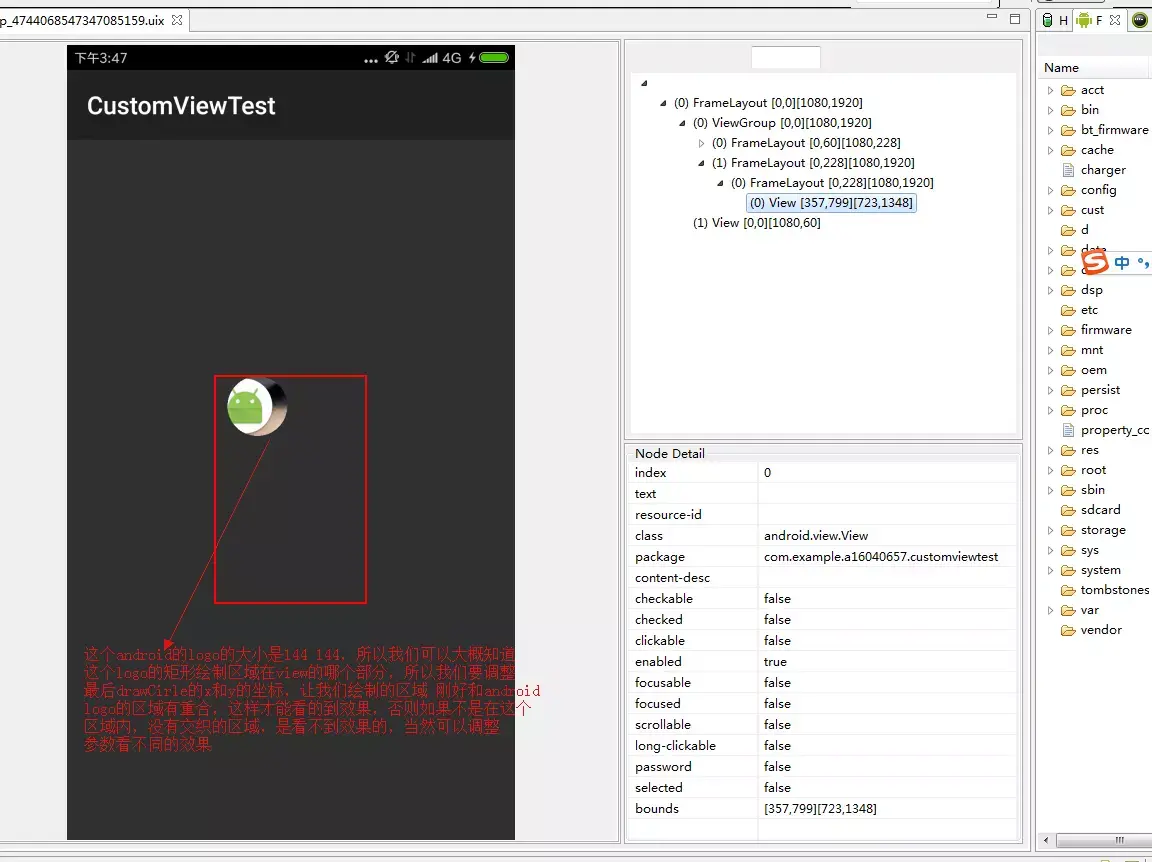The width and height of the screenshot is (1152, 862).
Task: Select the root folder icon
Action: point(1068,470)
